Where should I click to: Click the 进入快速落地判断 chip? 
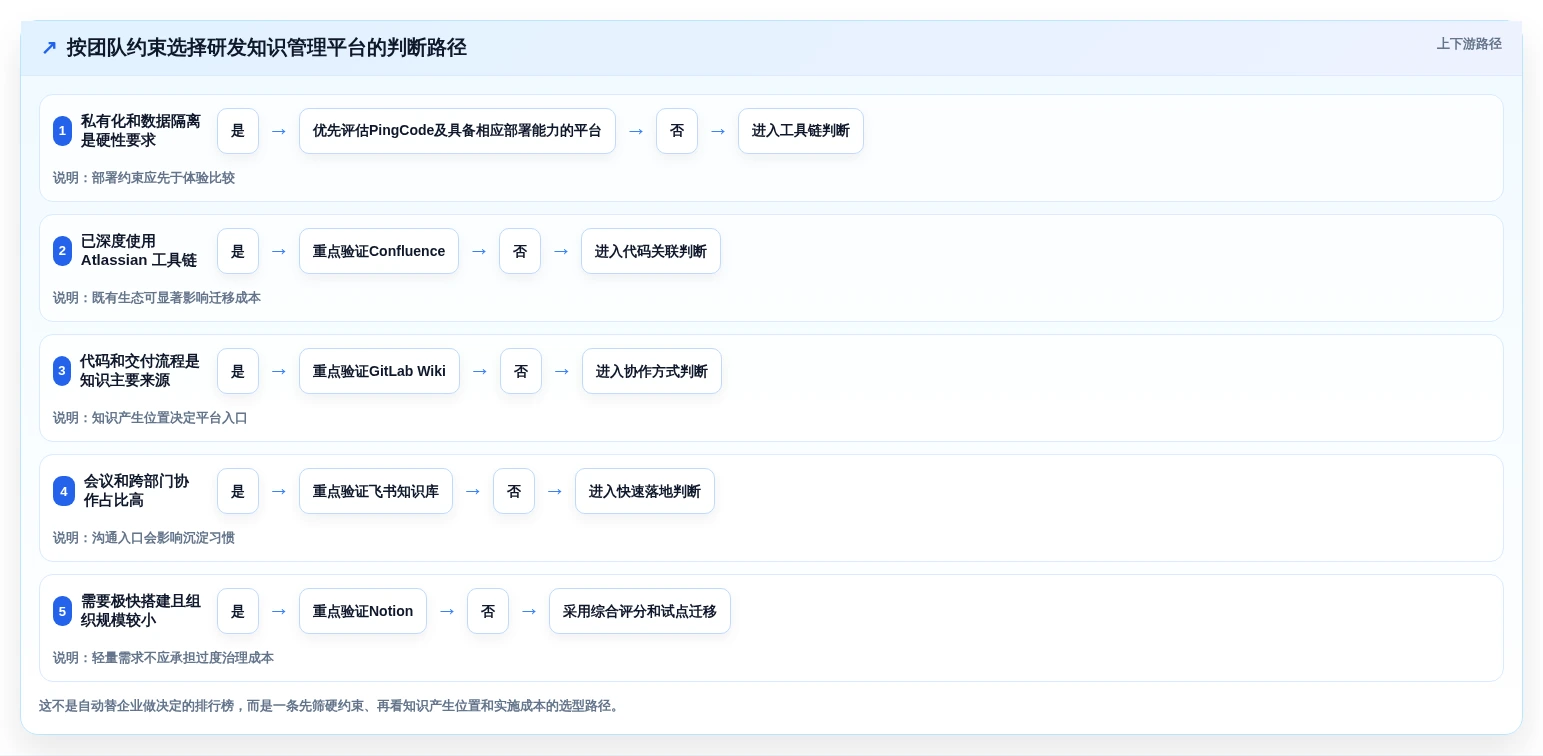[645, 491]
